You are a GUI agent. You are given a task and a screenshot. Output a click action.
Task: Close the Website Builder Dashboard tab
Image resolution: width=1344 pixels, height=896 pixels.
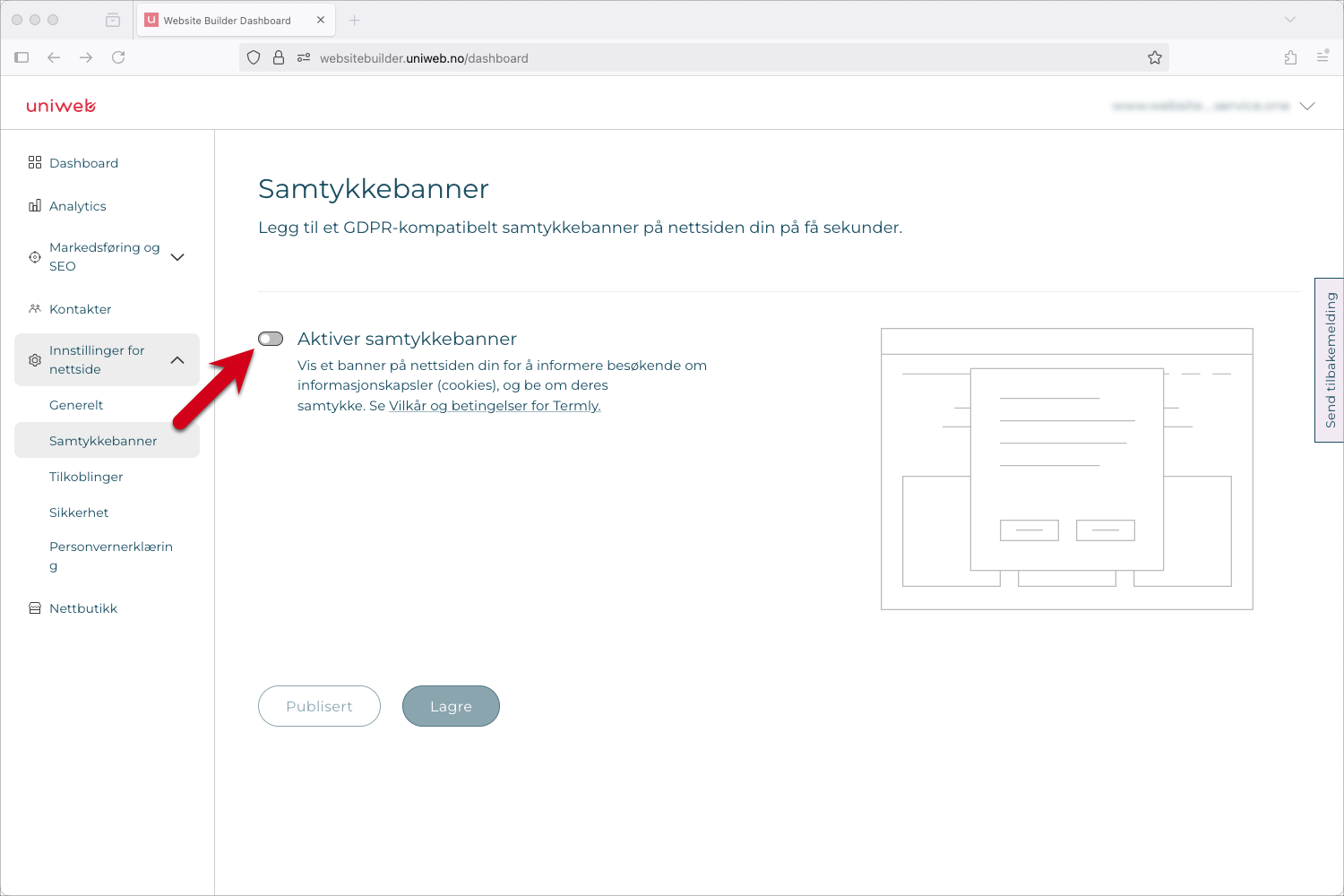(x=321, y=20)
